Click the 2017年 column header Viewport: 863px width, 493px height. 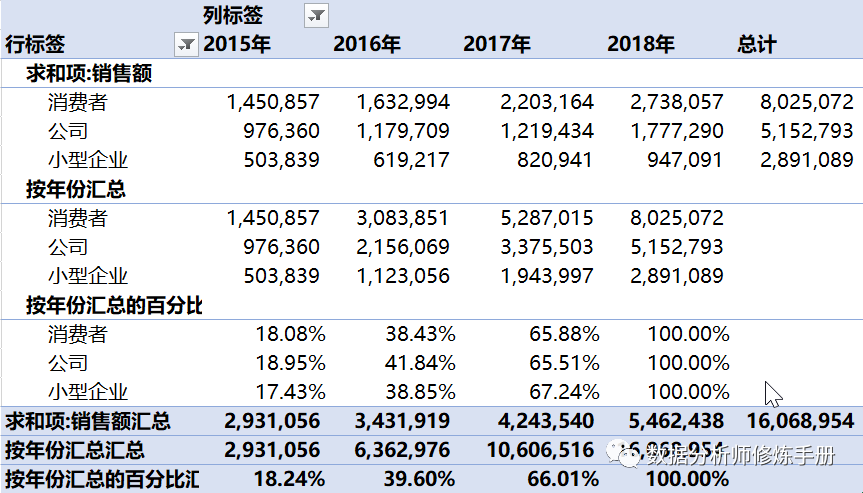(496, 44)
